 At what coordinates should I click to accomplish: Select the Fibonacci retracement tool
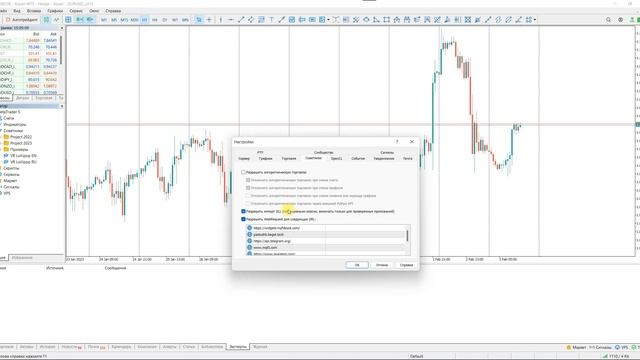point(261,20)
